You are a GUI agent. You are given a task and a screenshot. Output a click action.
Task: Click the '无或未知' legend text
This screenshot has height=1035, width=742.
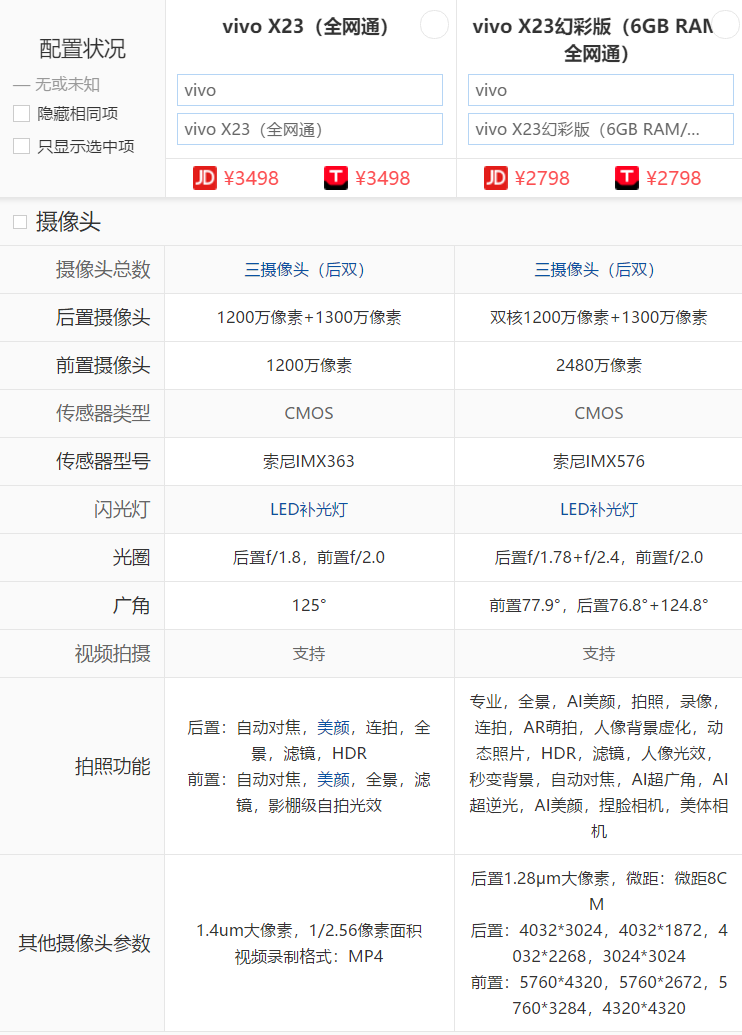pos(67,84)
